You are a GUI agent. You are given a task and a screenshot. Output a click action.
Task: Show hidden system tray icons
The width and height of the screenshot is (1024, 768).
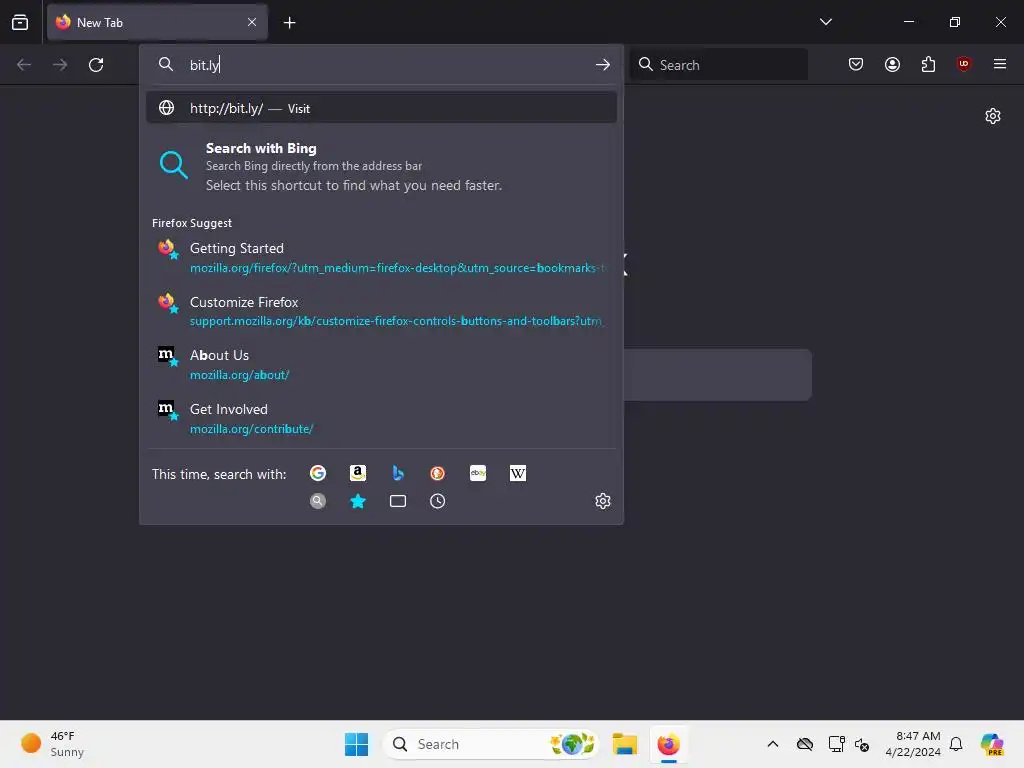coord(773,744)
